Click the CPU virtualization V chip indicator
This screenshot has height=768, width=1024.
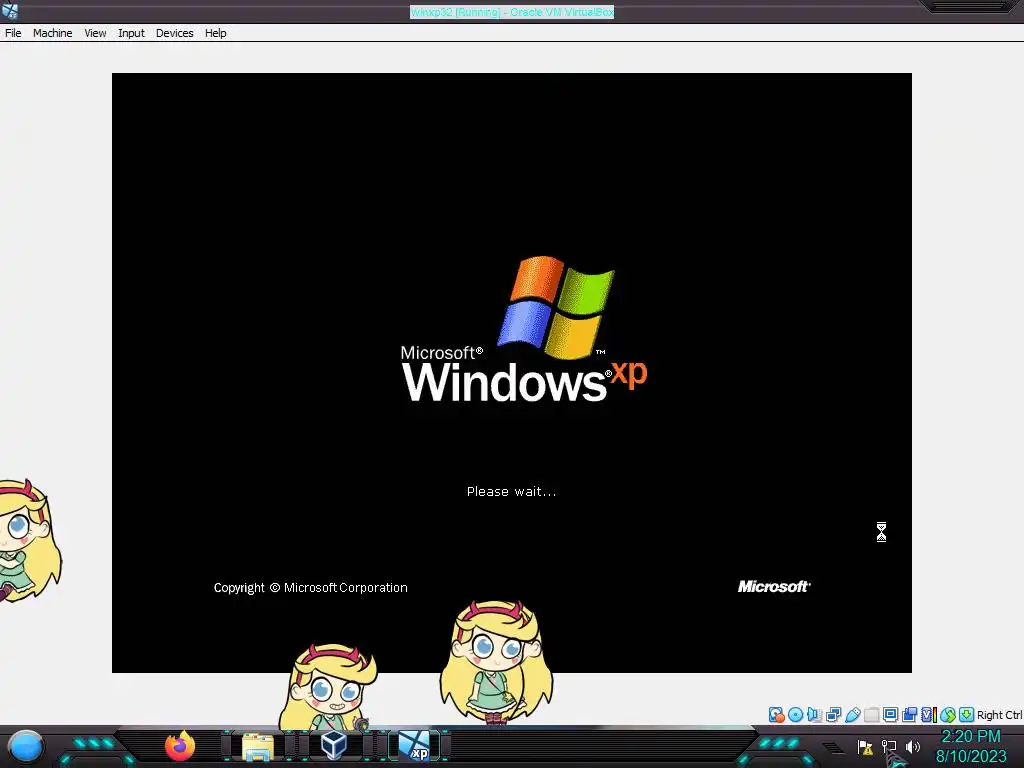click(928, 714)
